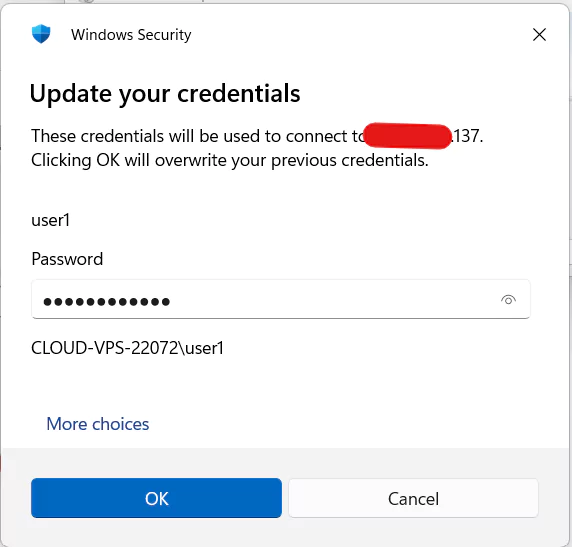Click the overwrite previous credentials sentence
This screenshot has width=572, height=547.
[x=230, y=160]
